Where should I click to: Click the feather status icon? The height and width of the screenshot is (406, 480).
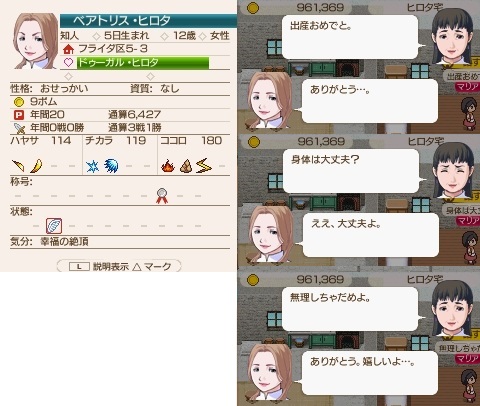[54, 226]
